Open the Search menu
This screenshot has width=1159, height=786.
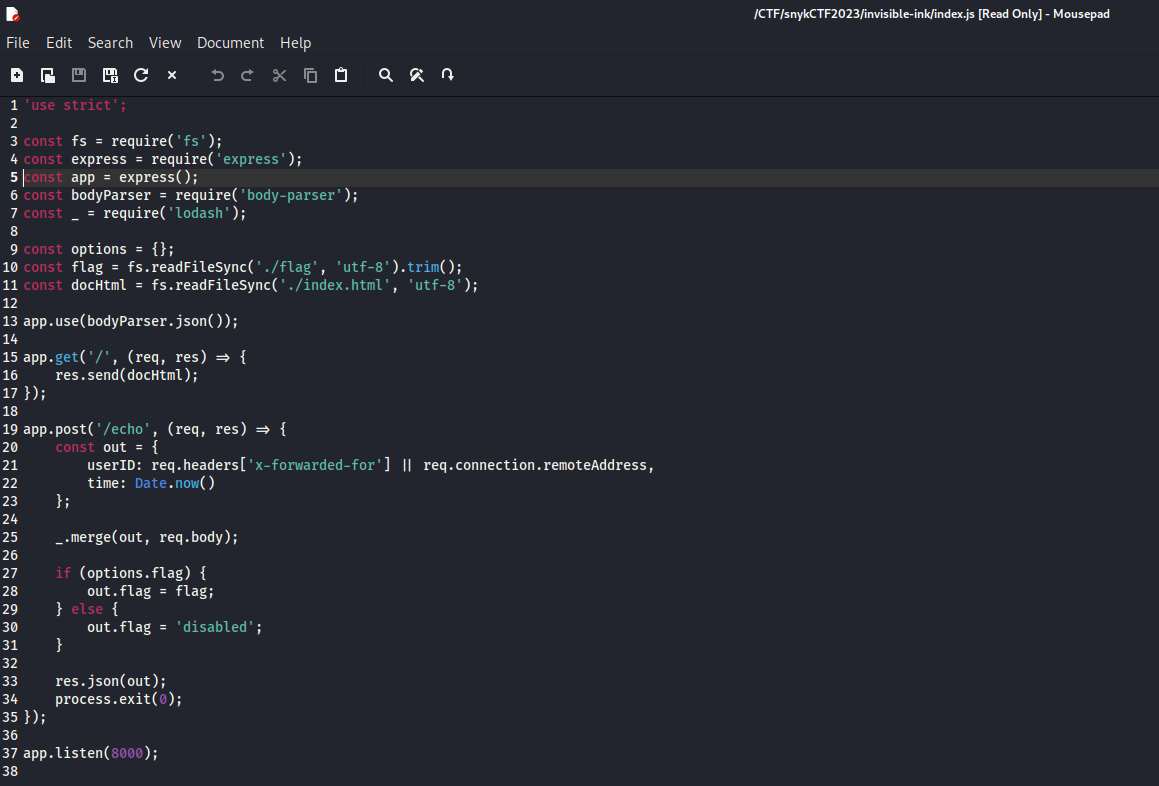coord(110,43)
